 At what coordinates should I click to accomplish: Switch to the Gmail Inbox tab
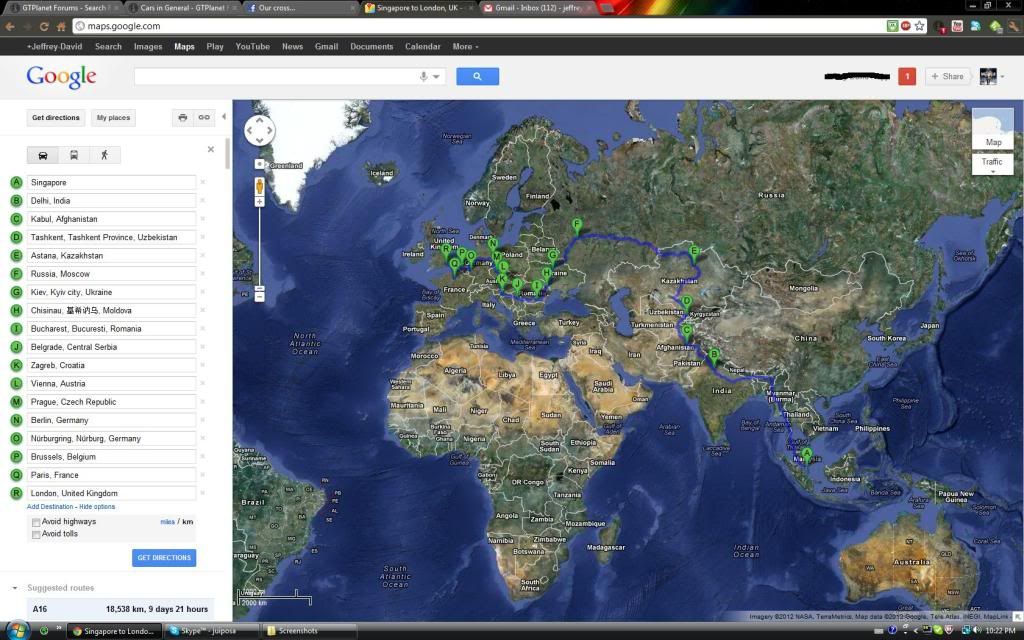(537, 8)
